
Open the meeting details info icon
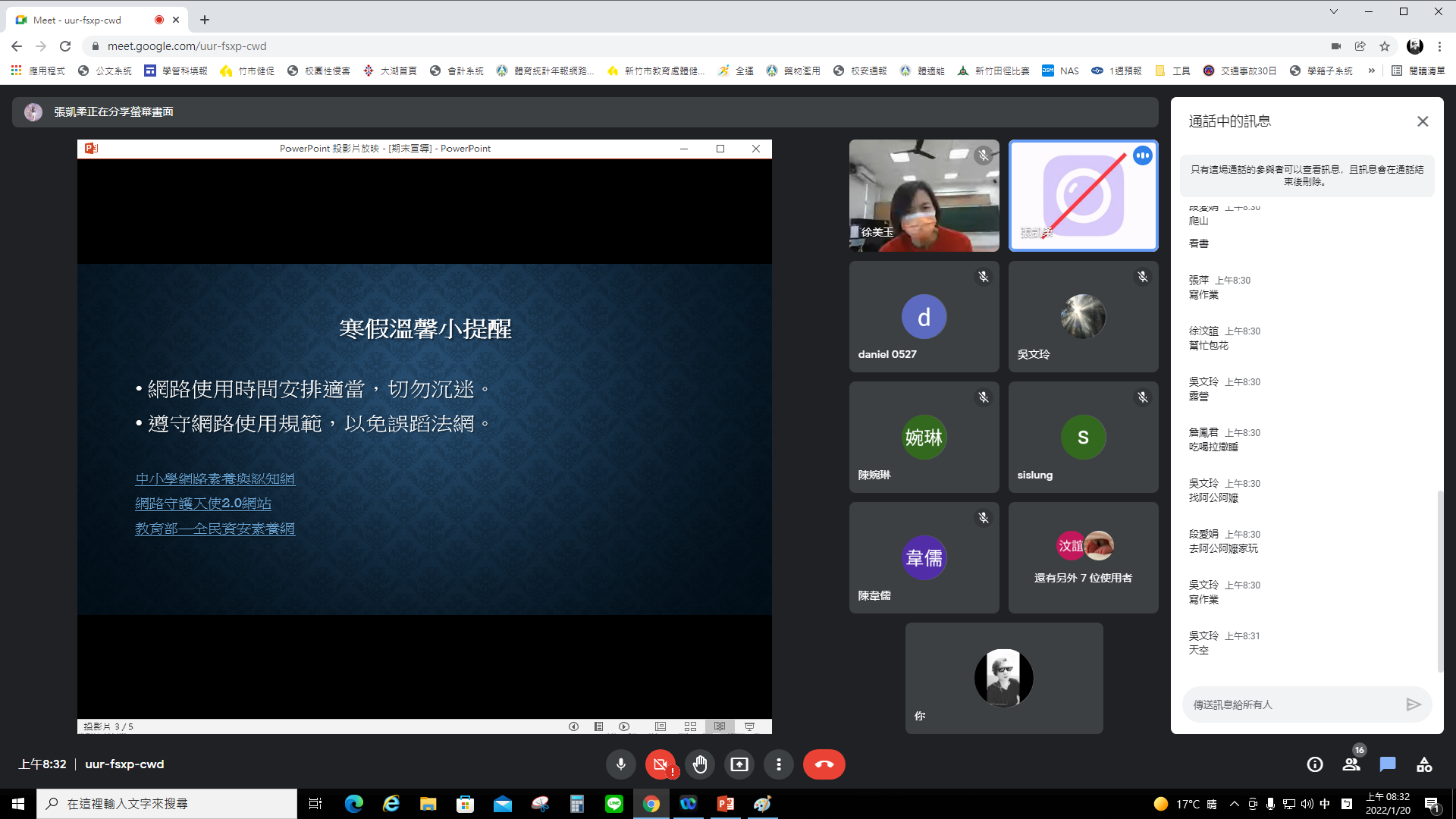click(x=1315, y=764)
